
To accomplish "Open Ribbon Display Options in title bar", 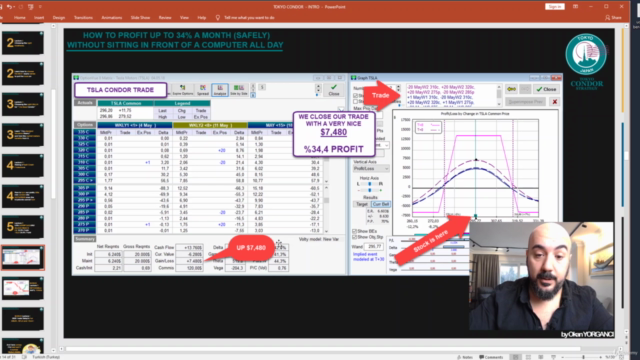I will click(x=576, y=7).
